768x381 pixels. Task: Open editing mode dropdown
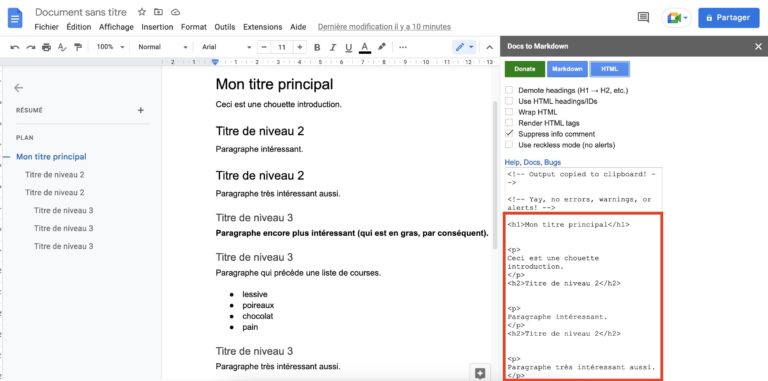[x=464, y=47]
